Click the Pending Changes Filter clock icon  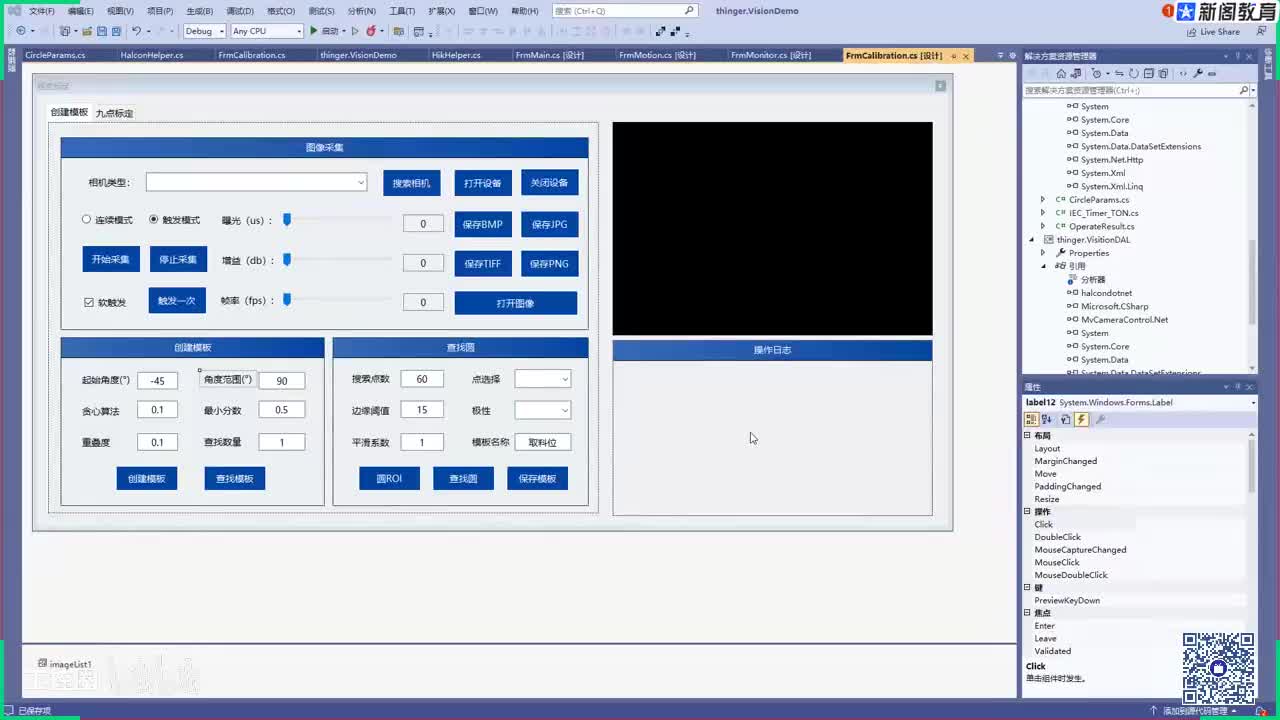[1097, 73]
